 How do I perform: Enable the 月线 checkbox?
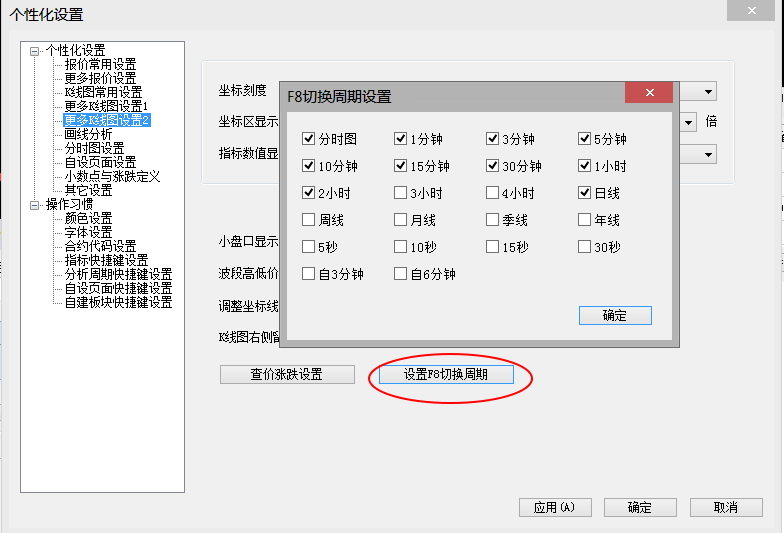(400, 220)
